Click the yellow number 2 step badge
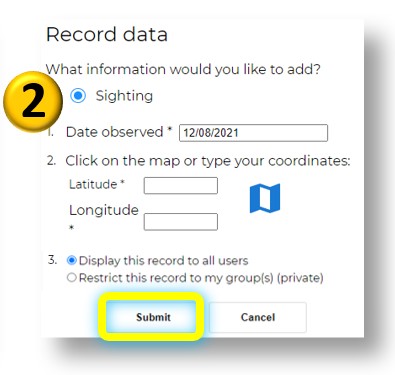 [x=33, y=101]
